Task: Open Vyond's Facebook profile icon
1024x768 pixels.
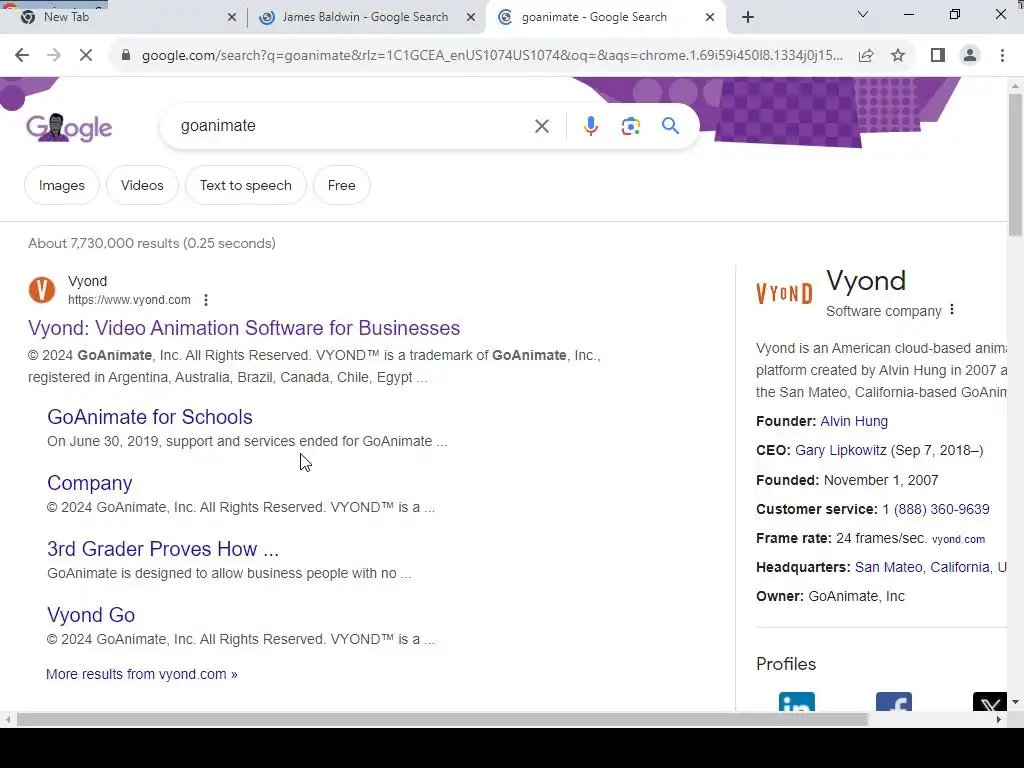Action: point(893,701)
